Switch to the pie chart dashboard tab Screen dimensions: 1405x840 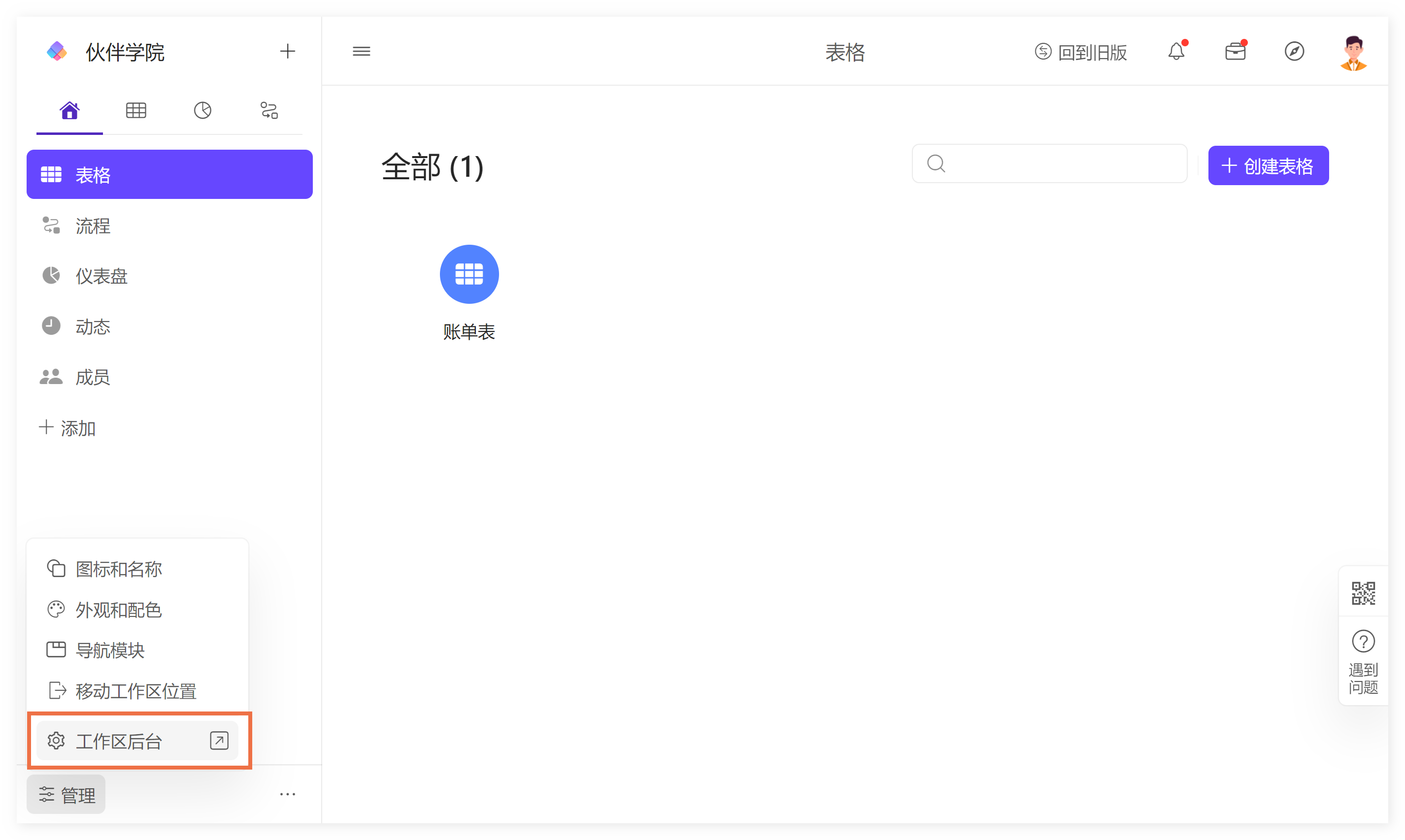(x=202, y=110)
